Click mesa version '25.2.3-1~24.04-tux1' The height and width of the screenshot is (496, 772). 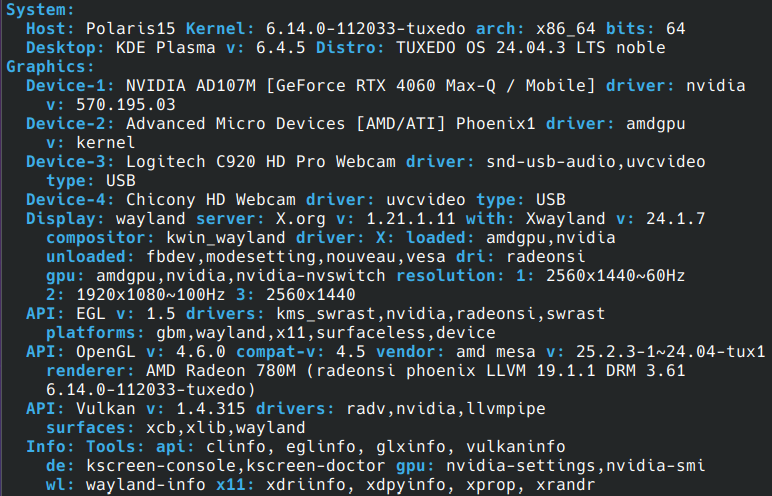point(671,352)
